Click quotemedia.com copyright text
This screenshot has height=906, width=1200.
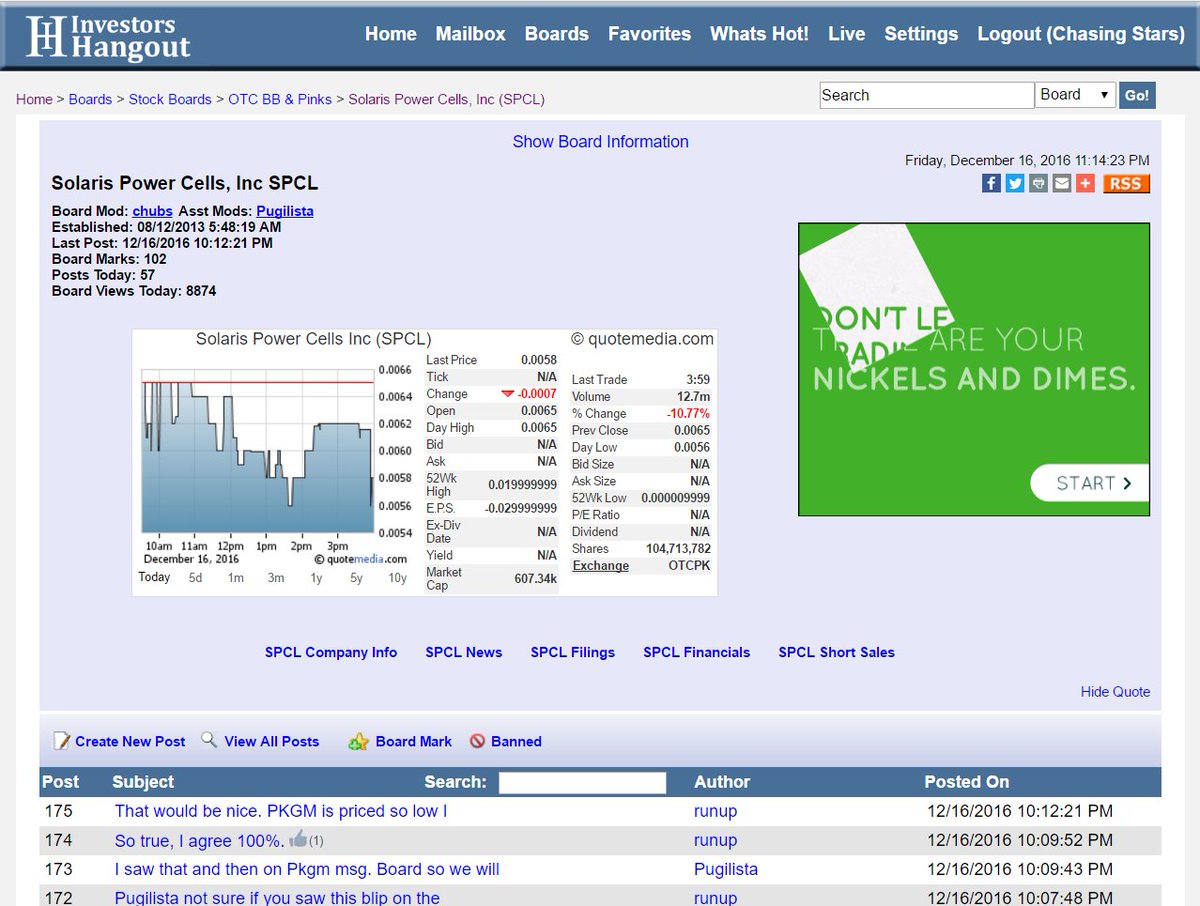point(642,339)
